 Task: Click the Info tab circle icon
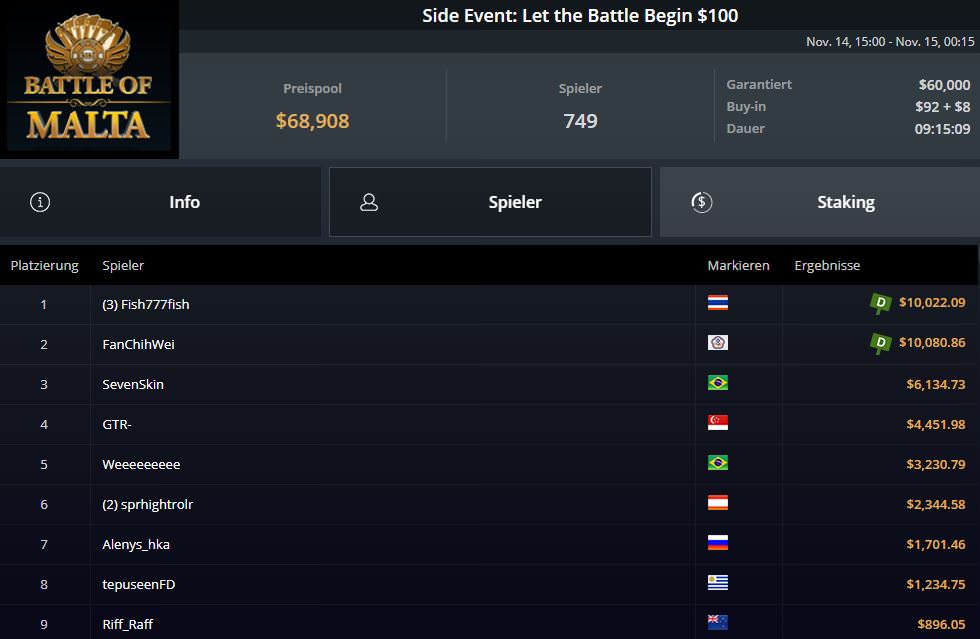[x=40, y=202]
